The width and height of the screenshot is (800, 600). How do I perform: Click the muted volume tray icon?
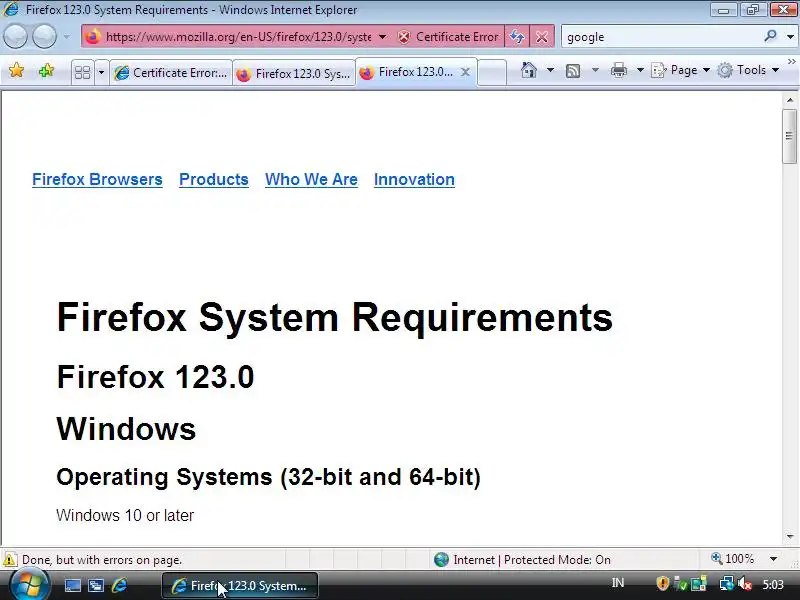[x=744, y=584]
